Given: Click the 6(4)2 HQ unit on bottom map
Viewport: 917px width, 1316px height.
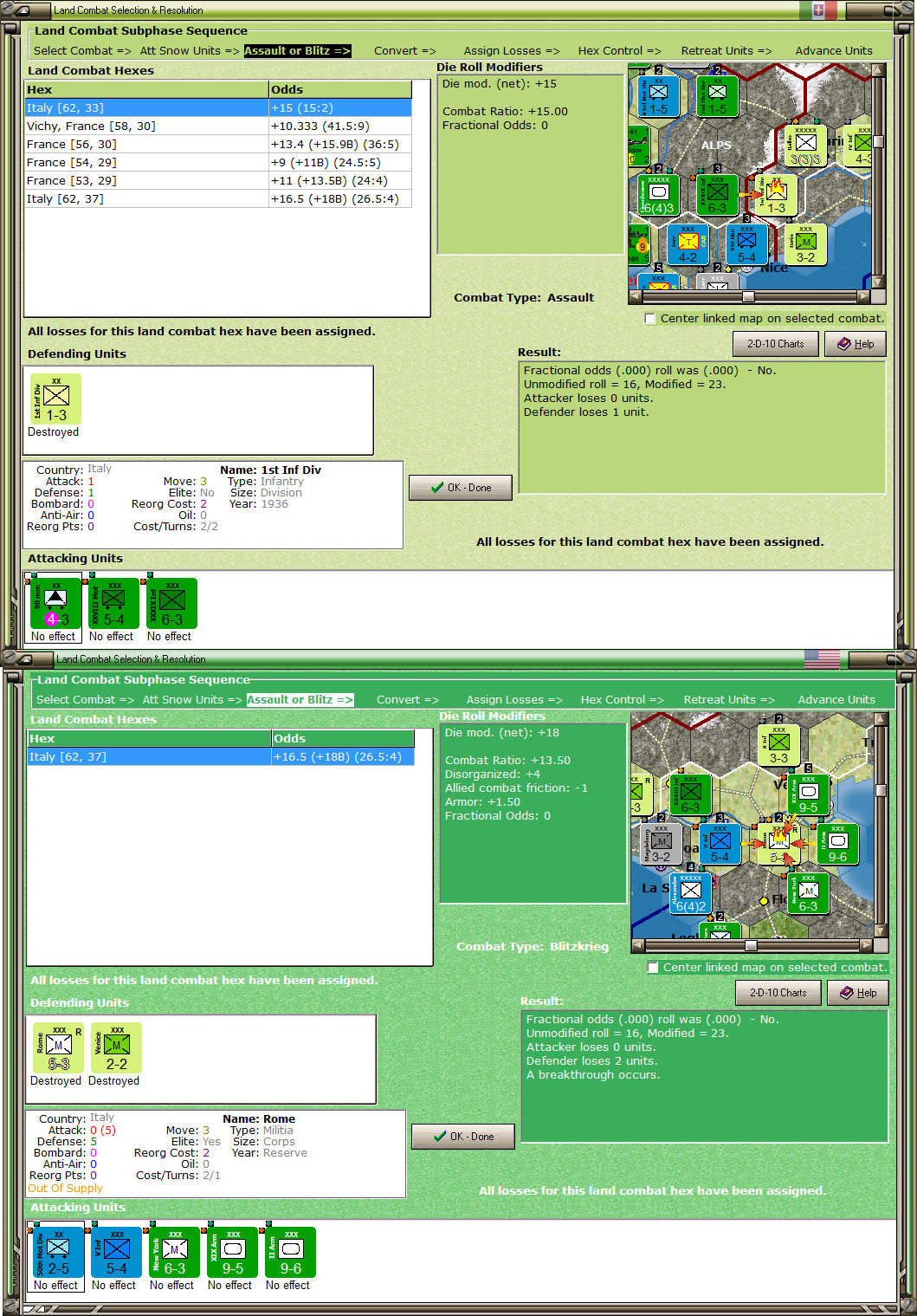Looking at the screenshot, I should [x=690, y=892].
